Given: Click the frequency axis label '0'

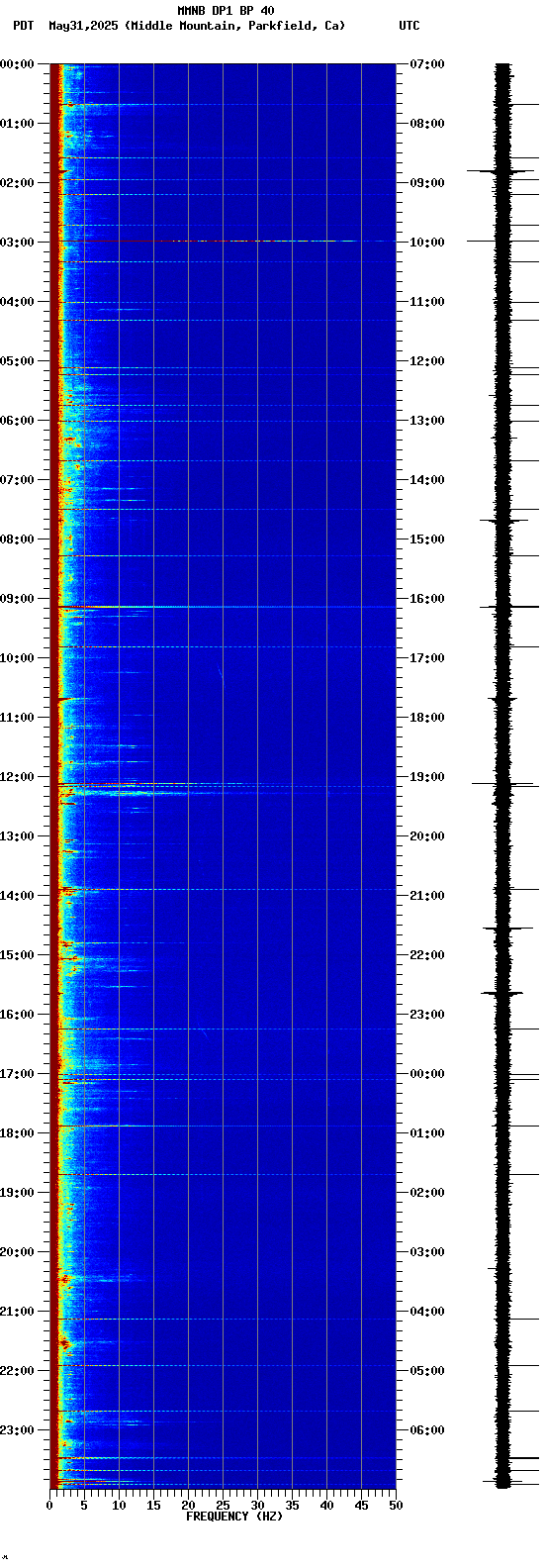Looking at the screenshot, I should (49, 1506).
